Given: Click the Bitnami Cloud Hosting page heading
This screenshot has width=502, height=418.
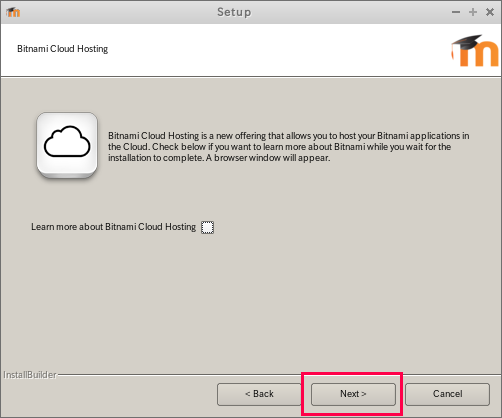Looking at the screenshot, I should click(x=63, y=49).
